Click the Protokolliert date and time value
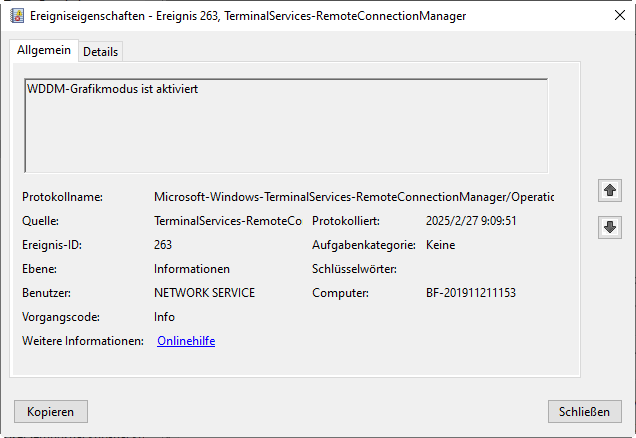636x438 pixels. click(x=472, y=221)
